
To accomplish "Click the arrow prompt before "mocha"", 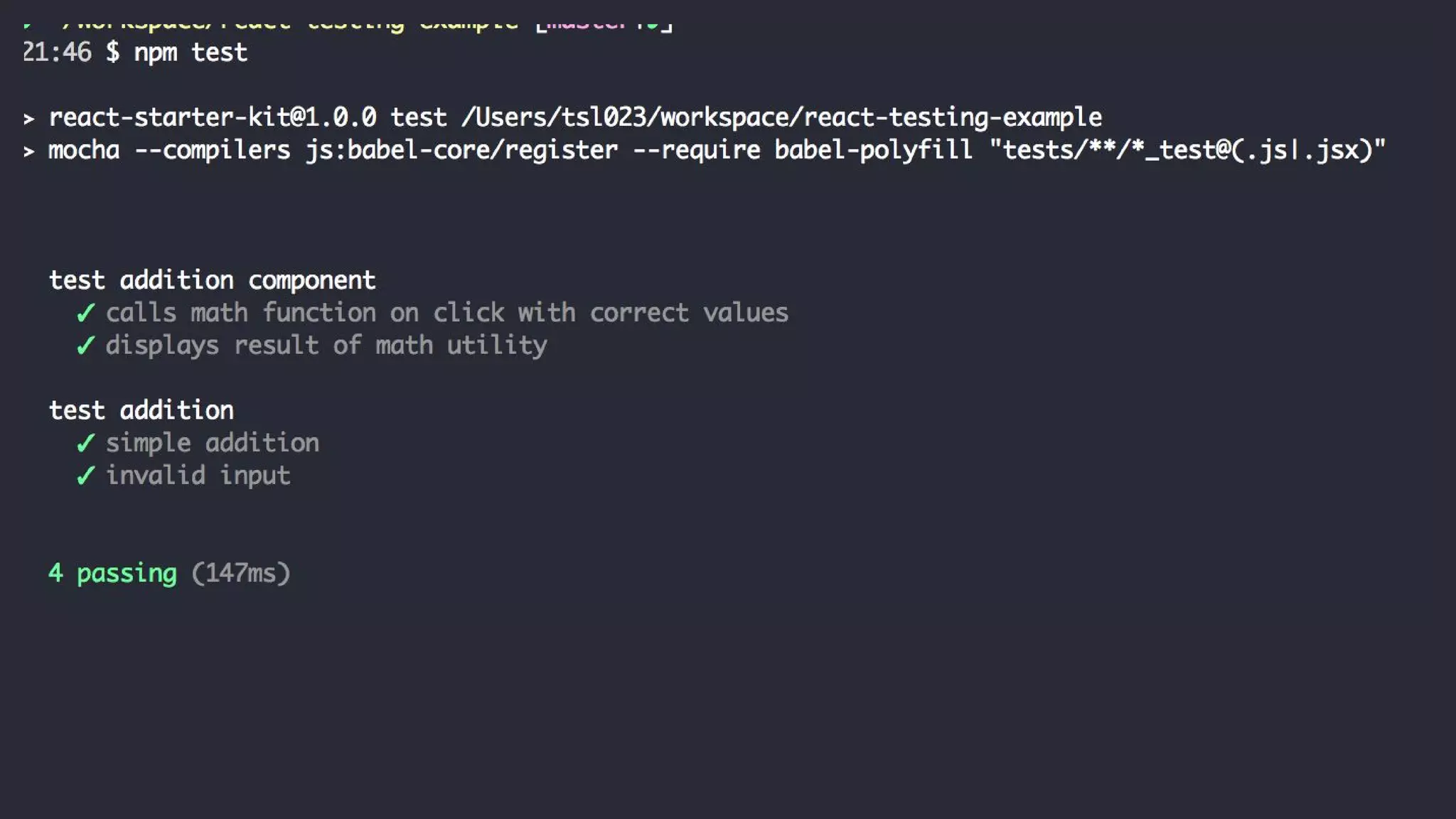I will pyautogui.click(x=28, y=151).
